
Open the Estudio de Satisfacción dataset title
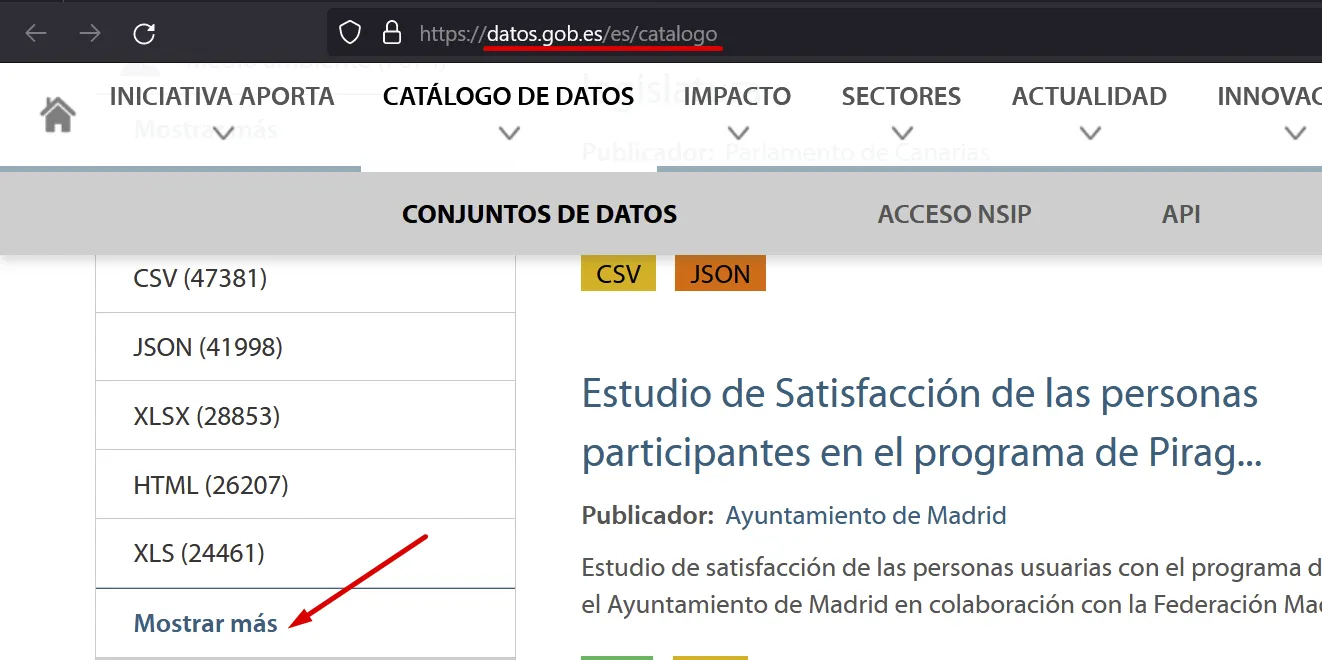(x=920, y=424)
